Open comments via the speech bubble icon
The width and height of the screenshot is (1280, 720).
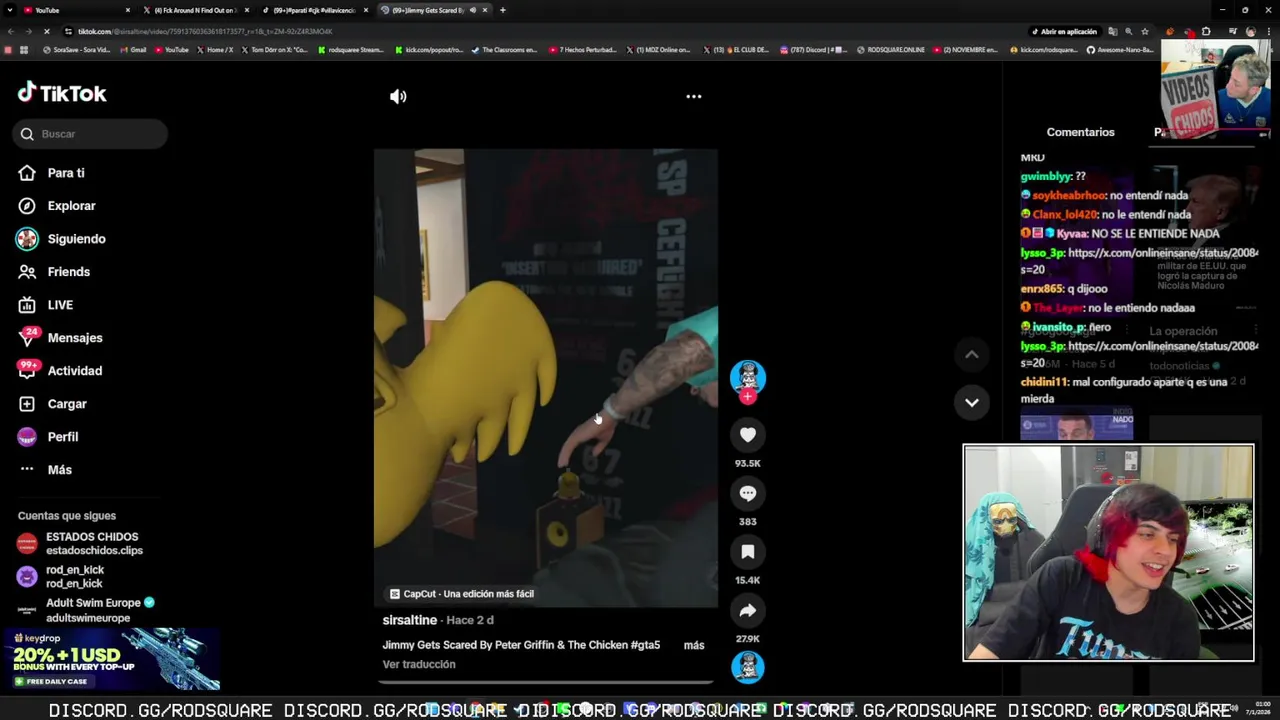point(748,493)
